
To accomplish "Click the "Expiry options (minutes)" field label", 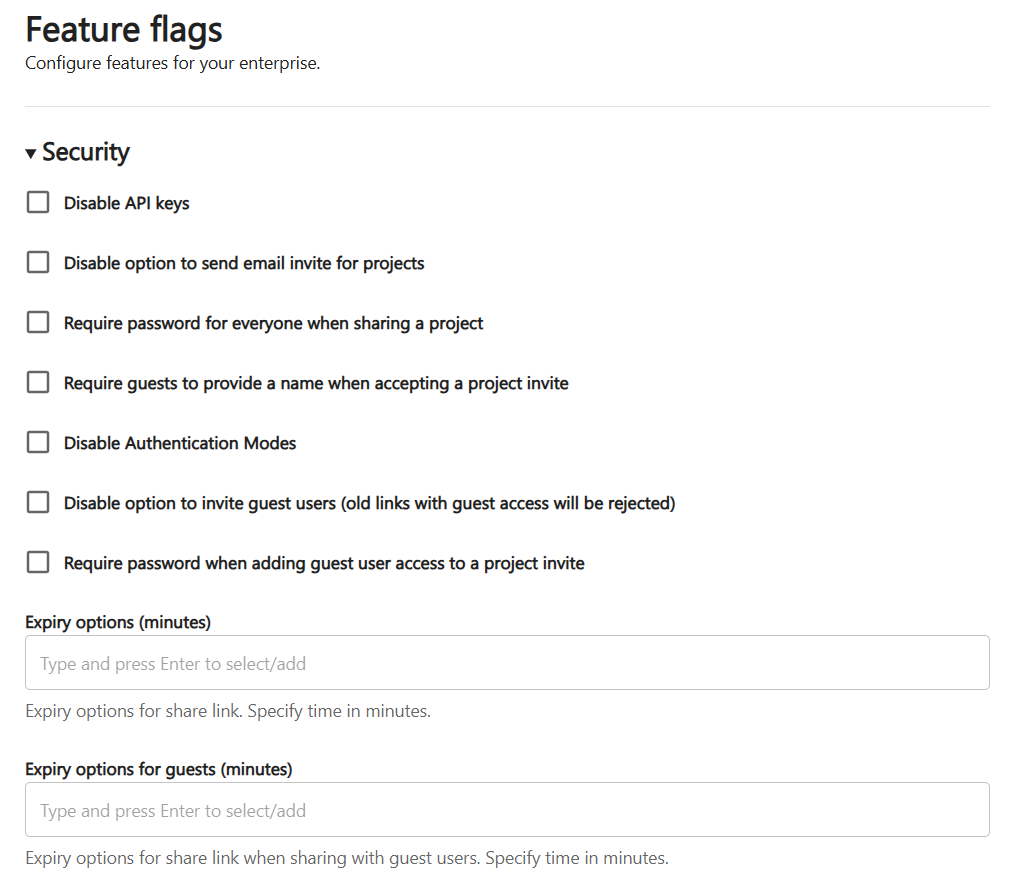I will [118, 622].
